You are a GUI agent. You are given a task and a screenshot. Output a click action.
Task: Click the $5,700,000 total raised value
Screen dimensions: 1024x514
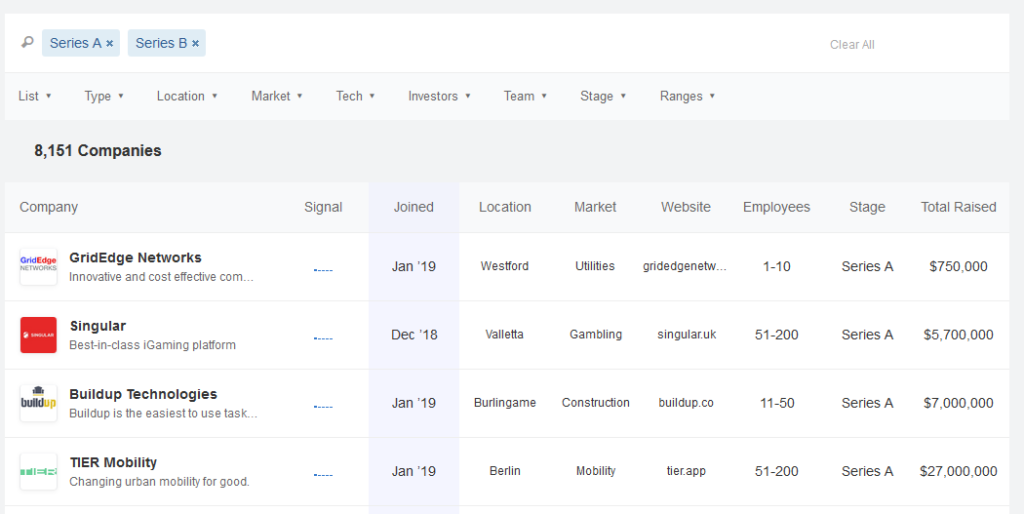[x=958, y=335]
